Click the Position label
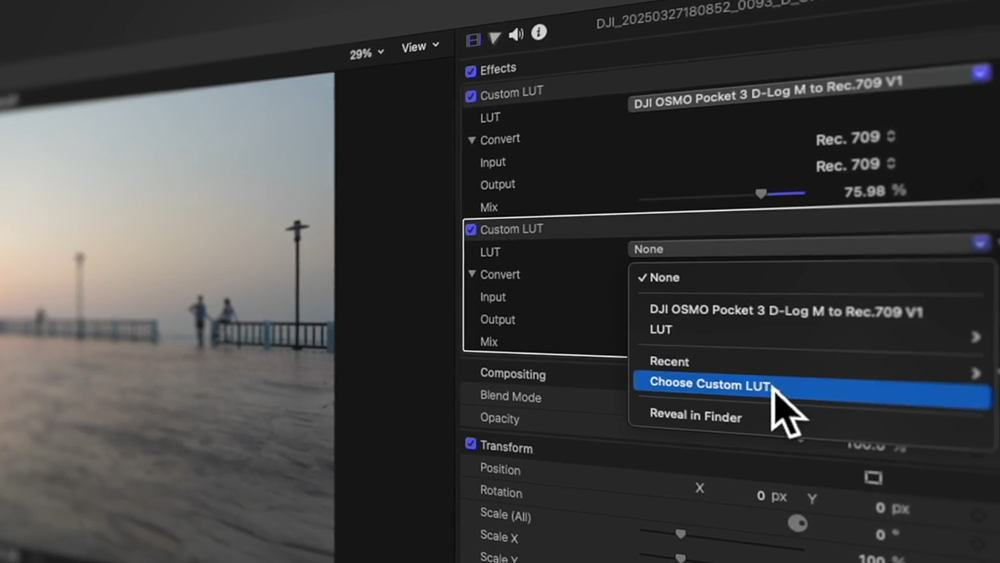 click(500, 469)
